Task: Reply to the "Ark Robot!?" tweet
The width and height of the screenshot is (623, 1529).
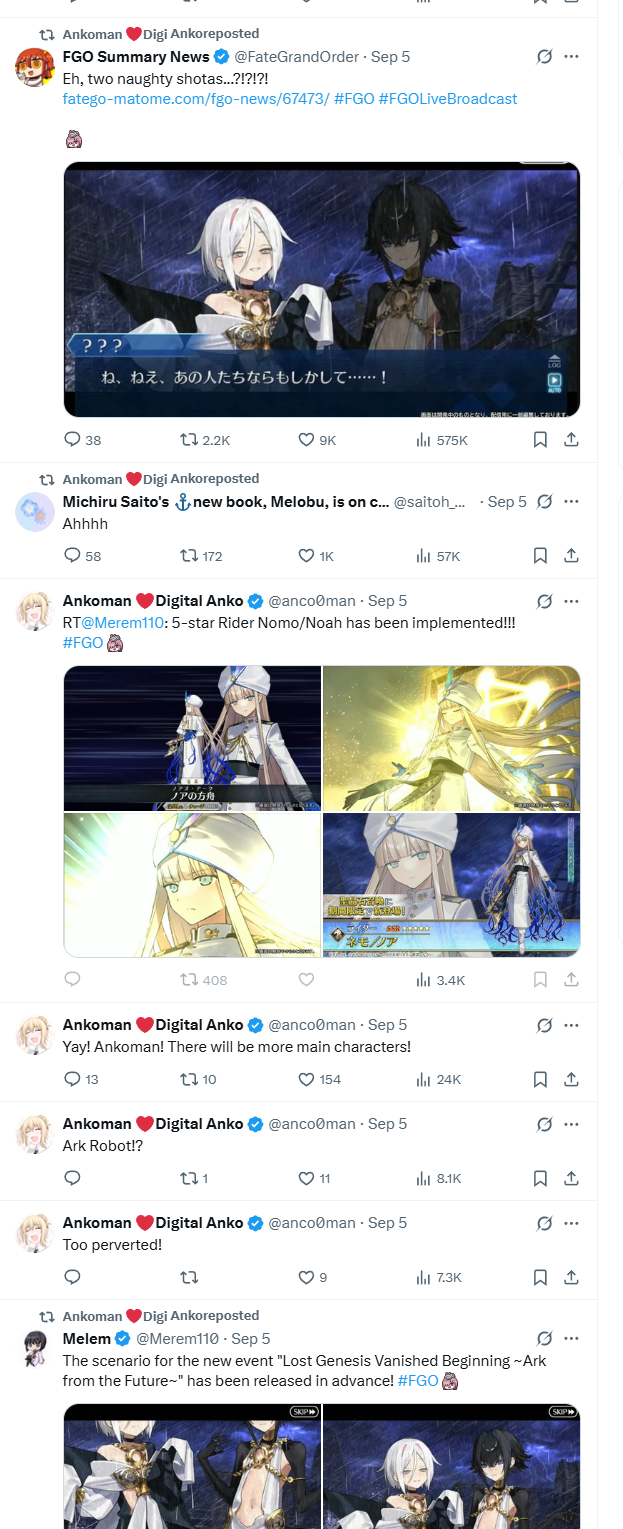Action: [72, 1179]
